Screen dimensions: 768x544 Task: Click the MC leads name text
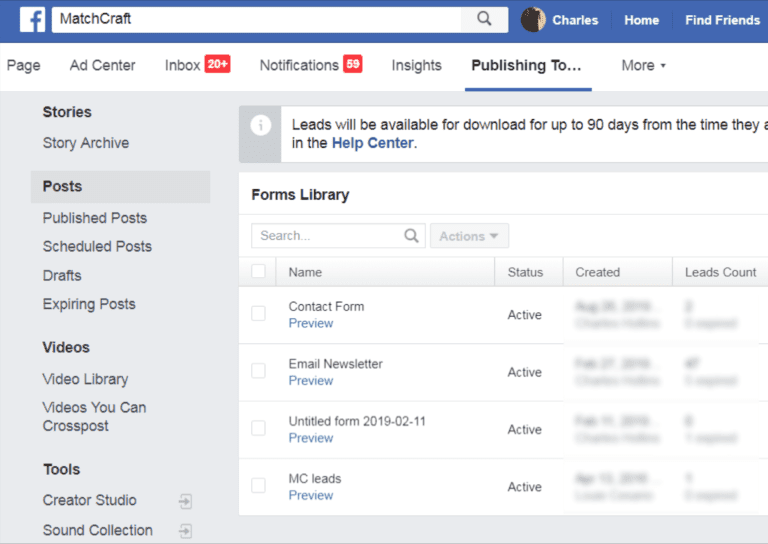pos(315,478)
